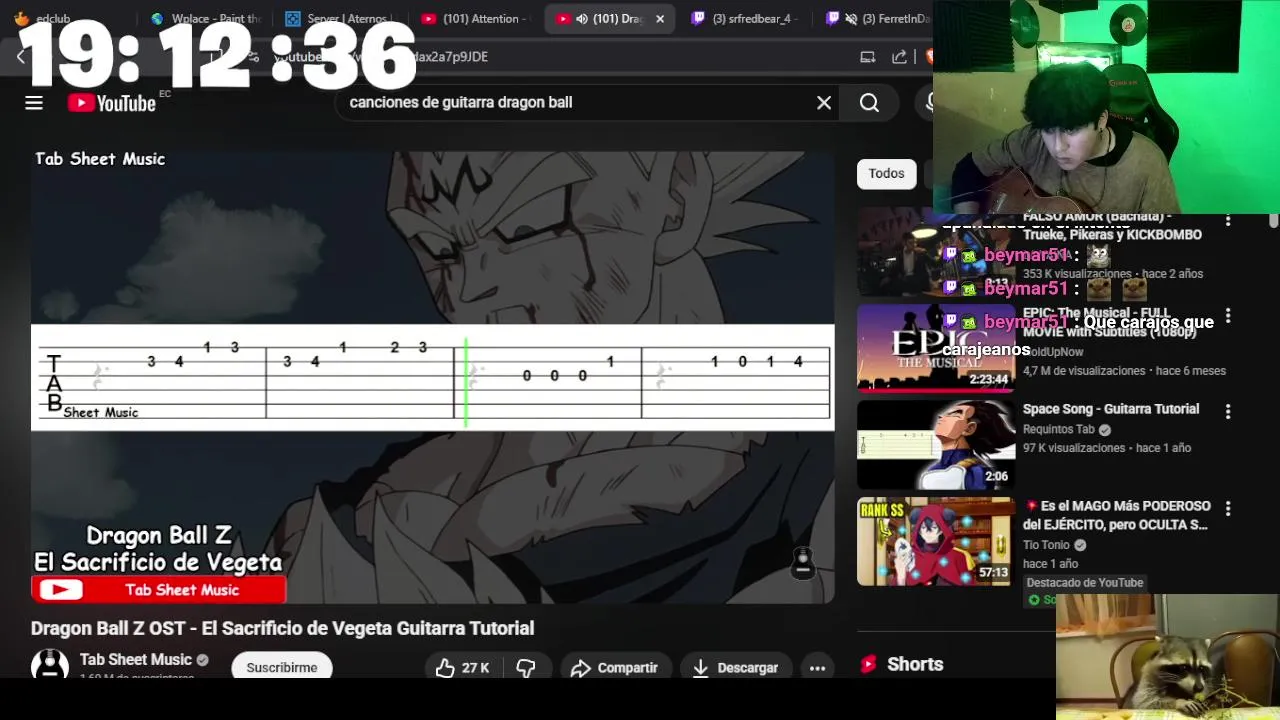Click the browser address bar URL
The image size is (1280, 720).
pos(380,57)
